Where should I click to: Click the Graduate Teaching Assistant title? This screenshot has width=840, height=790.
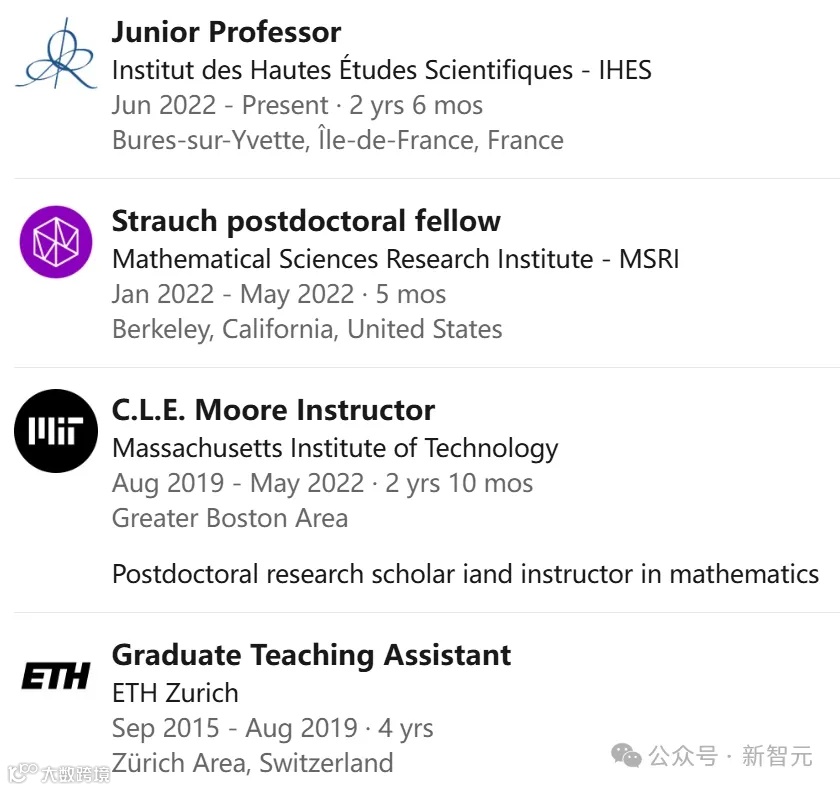pos(311,655)
